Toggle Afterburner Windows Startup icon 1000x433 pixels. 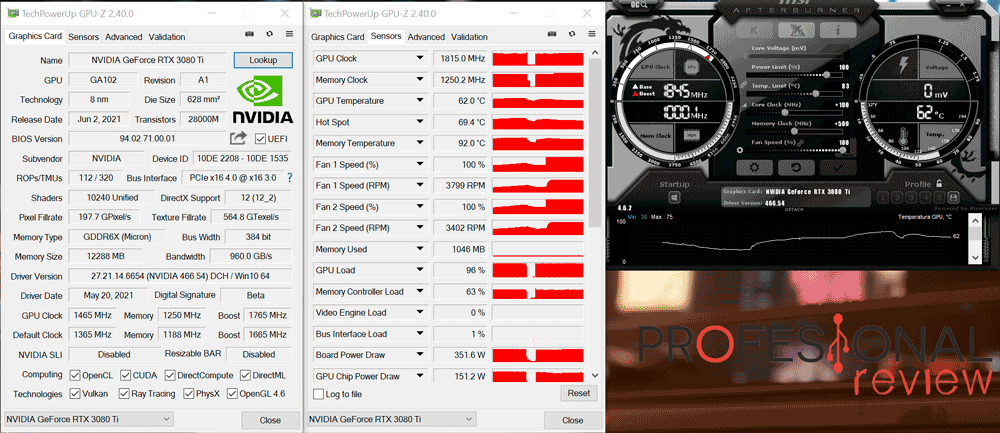point(674,197)
